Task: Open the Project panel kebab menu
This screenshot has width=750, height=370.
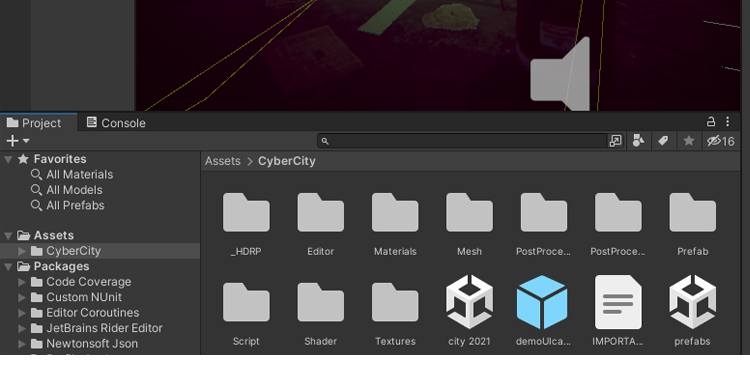Action: 728,121
